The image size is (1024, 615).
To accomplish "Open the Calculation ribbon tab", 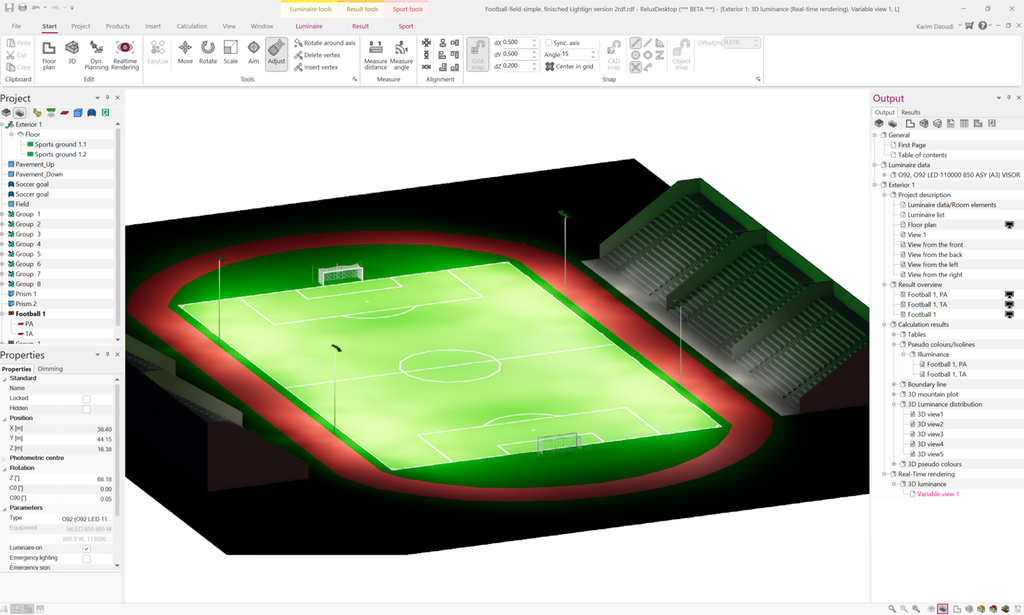I will [192, 26].
